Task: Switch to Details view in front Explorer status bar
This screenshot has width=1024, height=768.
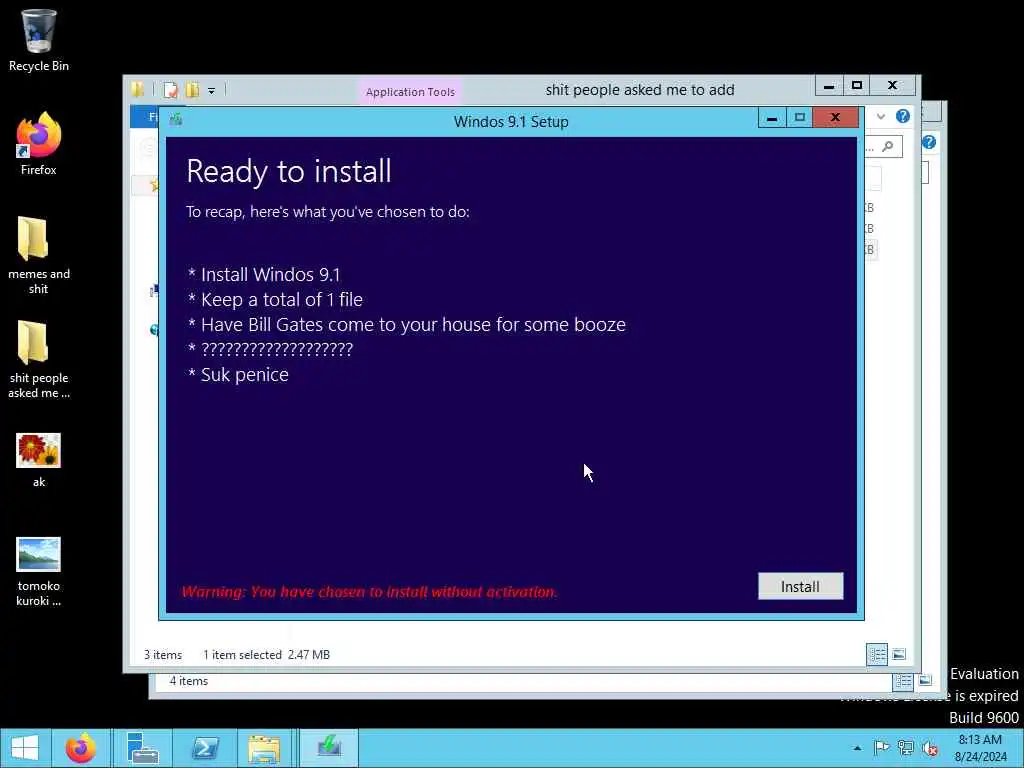Action: tap(877, 654)
